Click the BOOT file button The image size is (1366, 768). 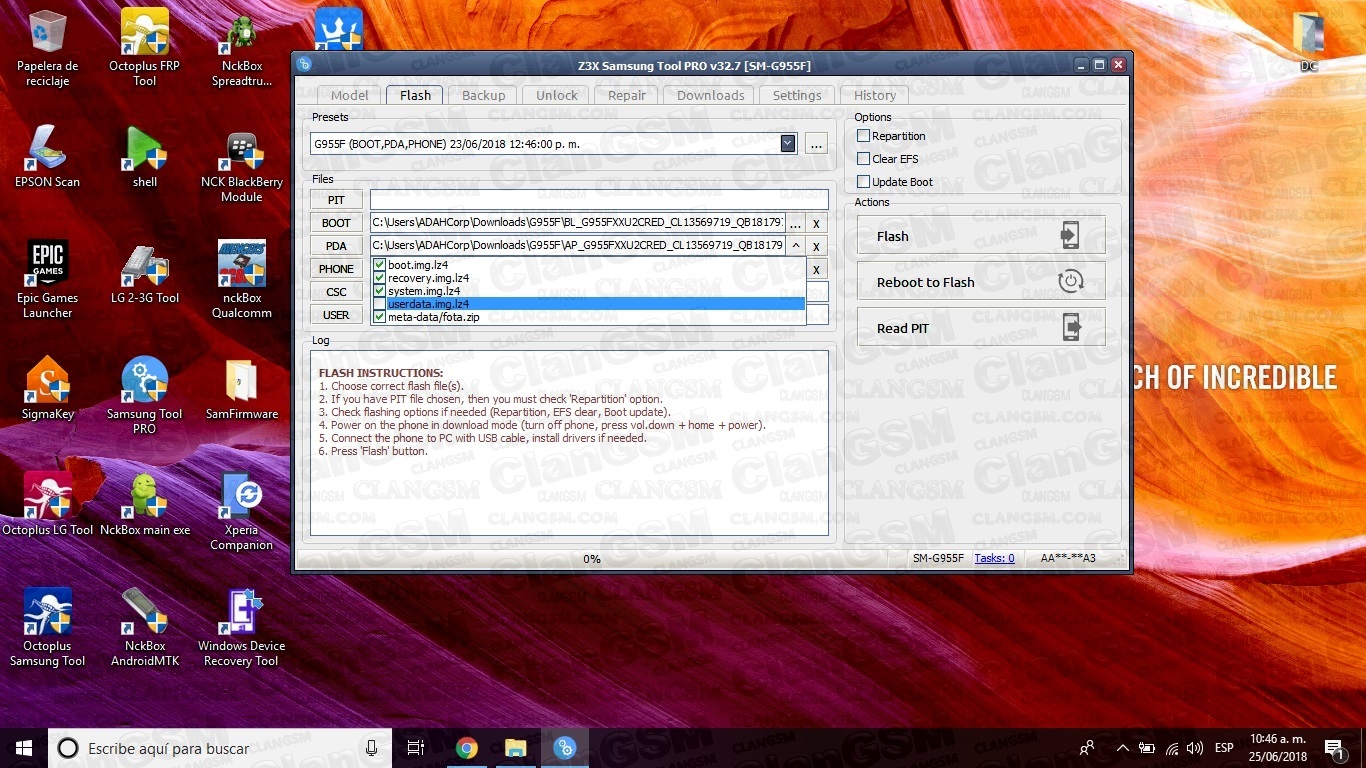pos(336,223)
